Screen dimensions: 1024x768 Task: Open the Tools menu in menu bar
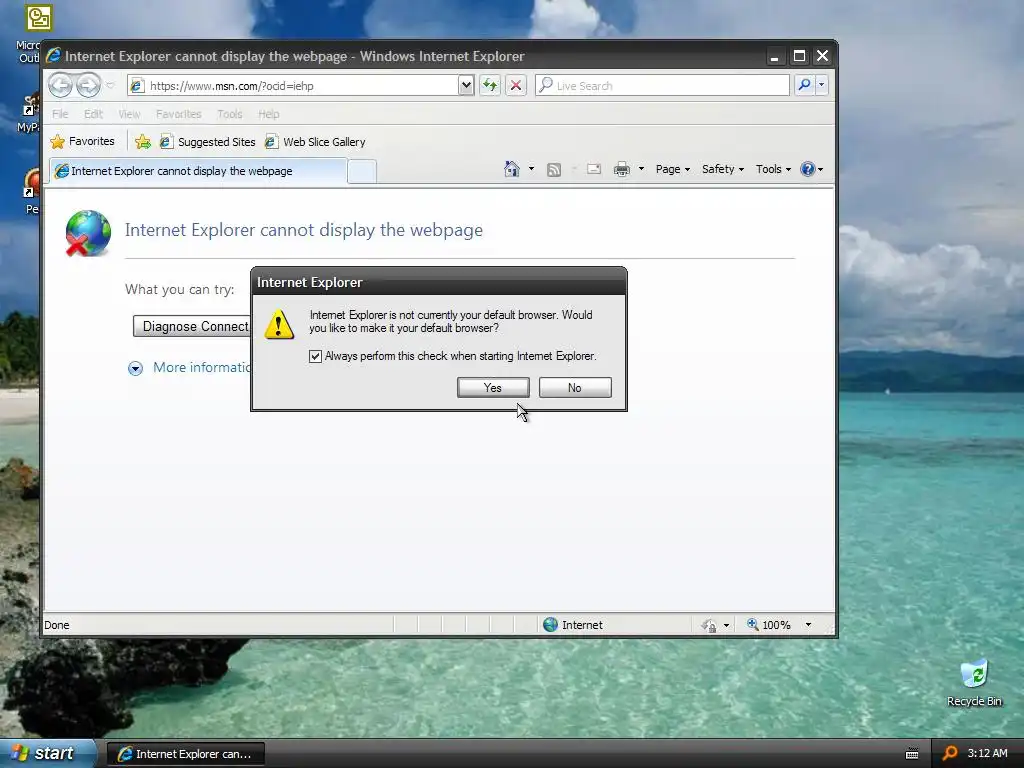(x=230, y=114)
